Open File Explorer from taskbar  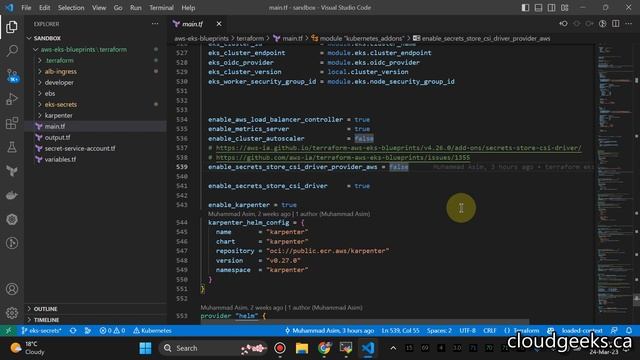click(x=302, y=348)
